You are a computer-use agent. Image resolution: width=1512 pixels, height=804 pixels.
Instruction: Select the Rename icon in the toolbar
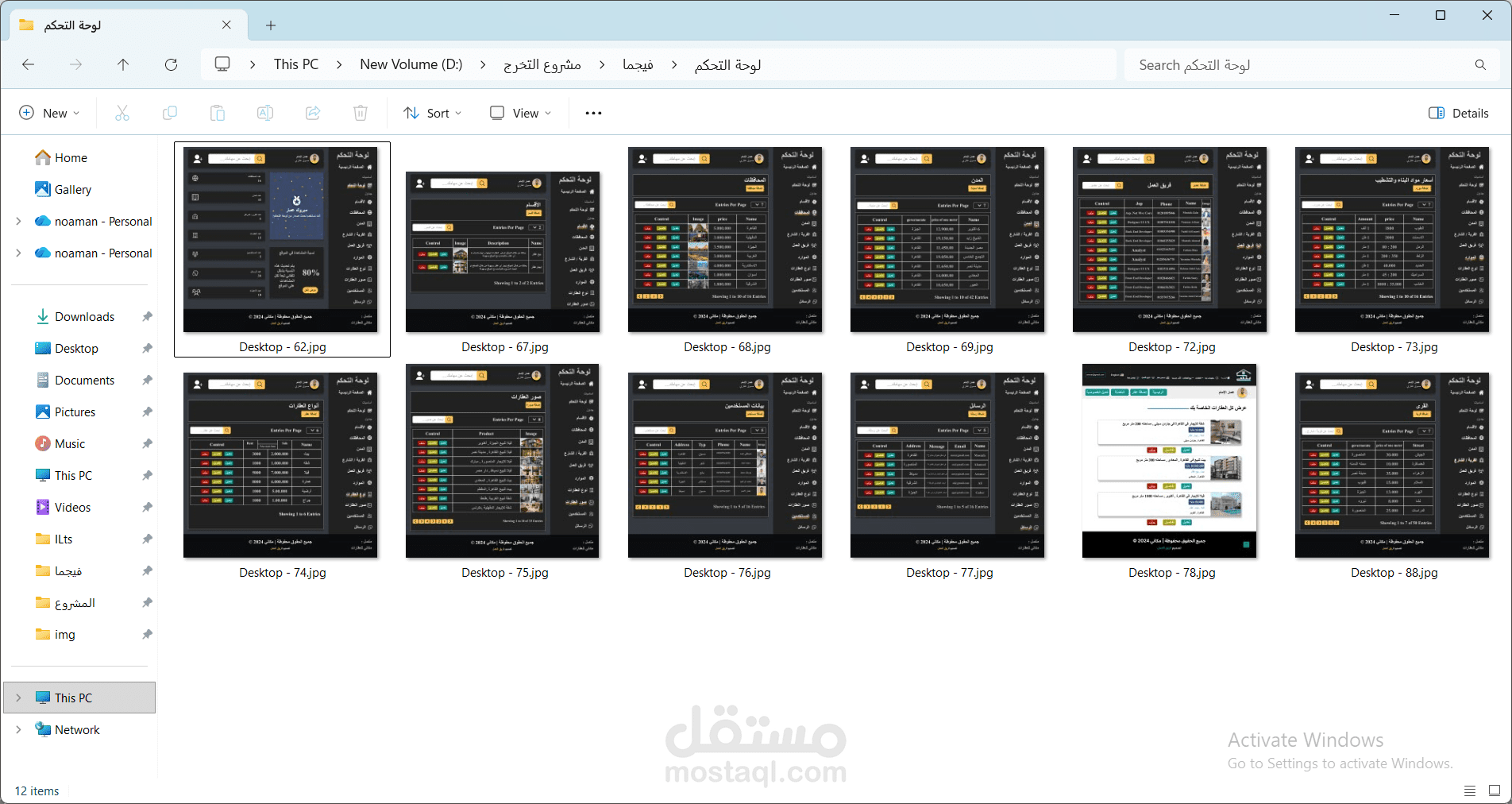(x=264, y=113)
